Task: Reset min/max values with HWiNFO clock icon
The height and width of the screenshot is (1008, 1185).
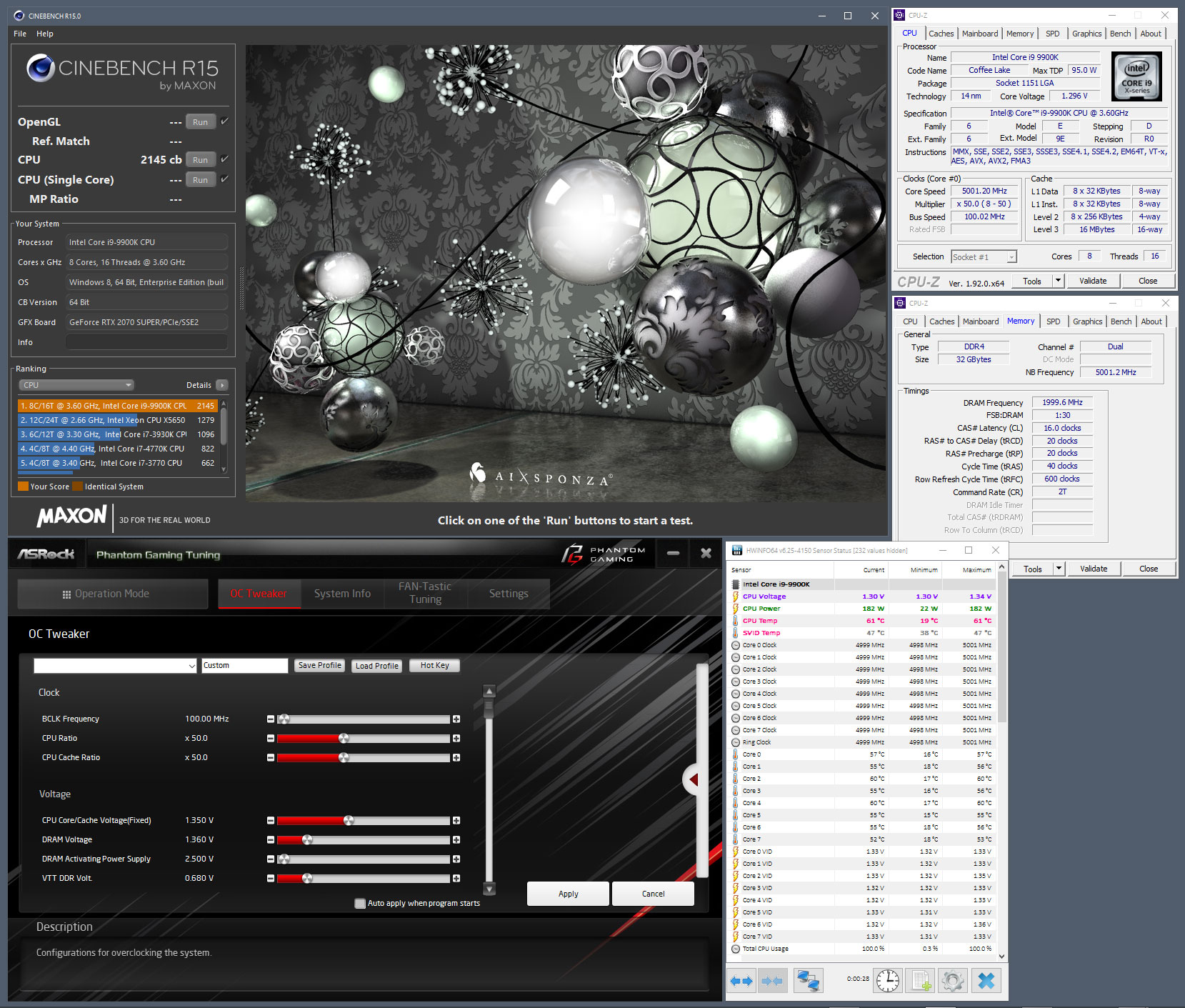Action: coord(888,981)
